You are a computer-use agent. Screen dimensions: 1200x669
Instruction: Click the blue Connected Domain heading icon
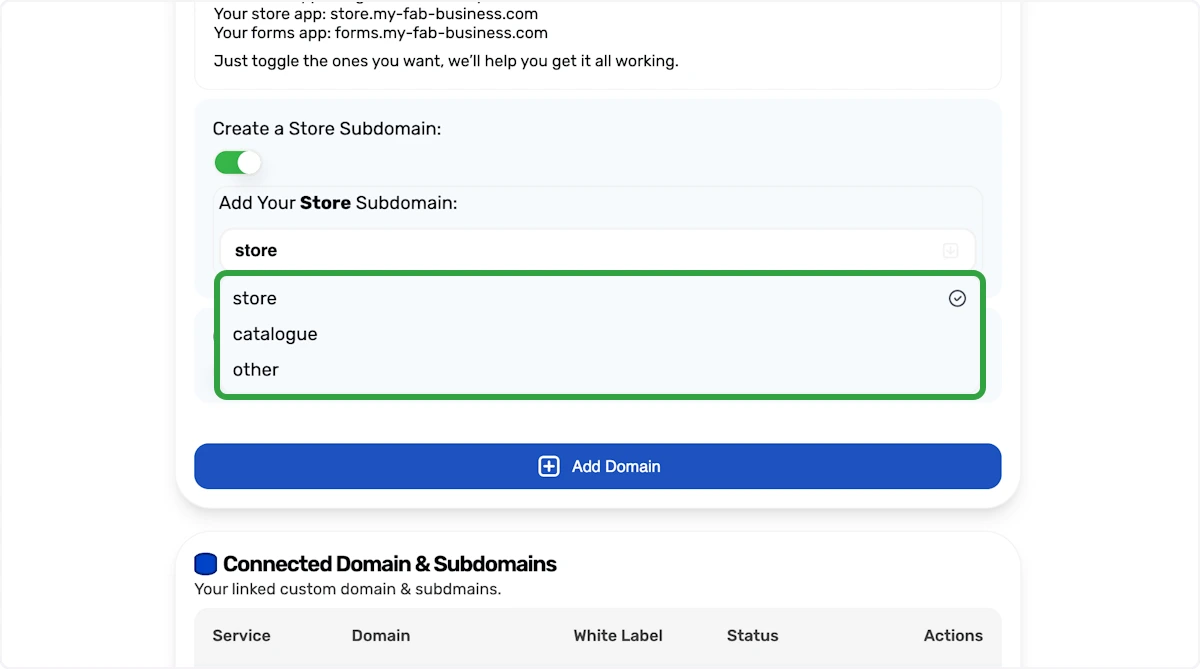pos(205,564)
